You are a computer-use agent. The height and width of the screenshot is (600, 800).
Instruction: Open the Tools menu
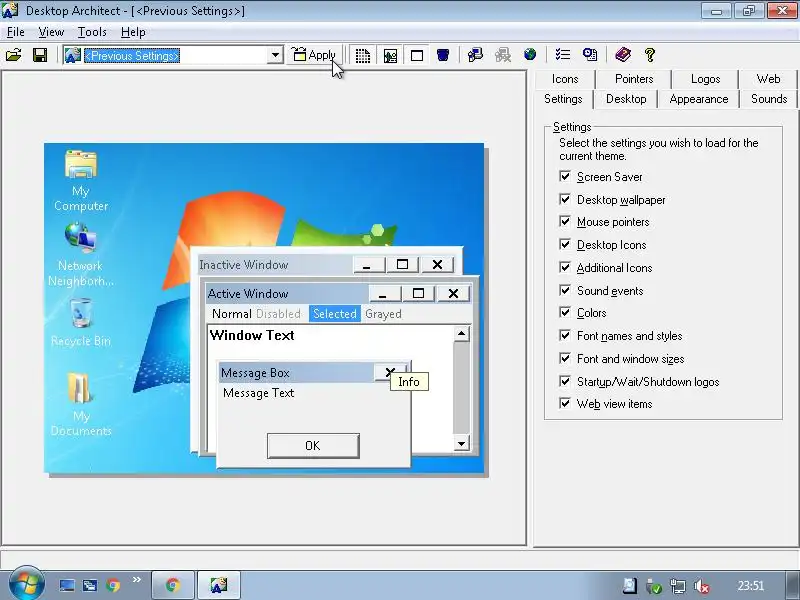click(x=92, y=32)
